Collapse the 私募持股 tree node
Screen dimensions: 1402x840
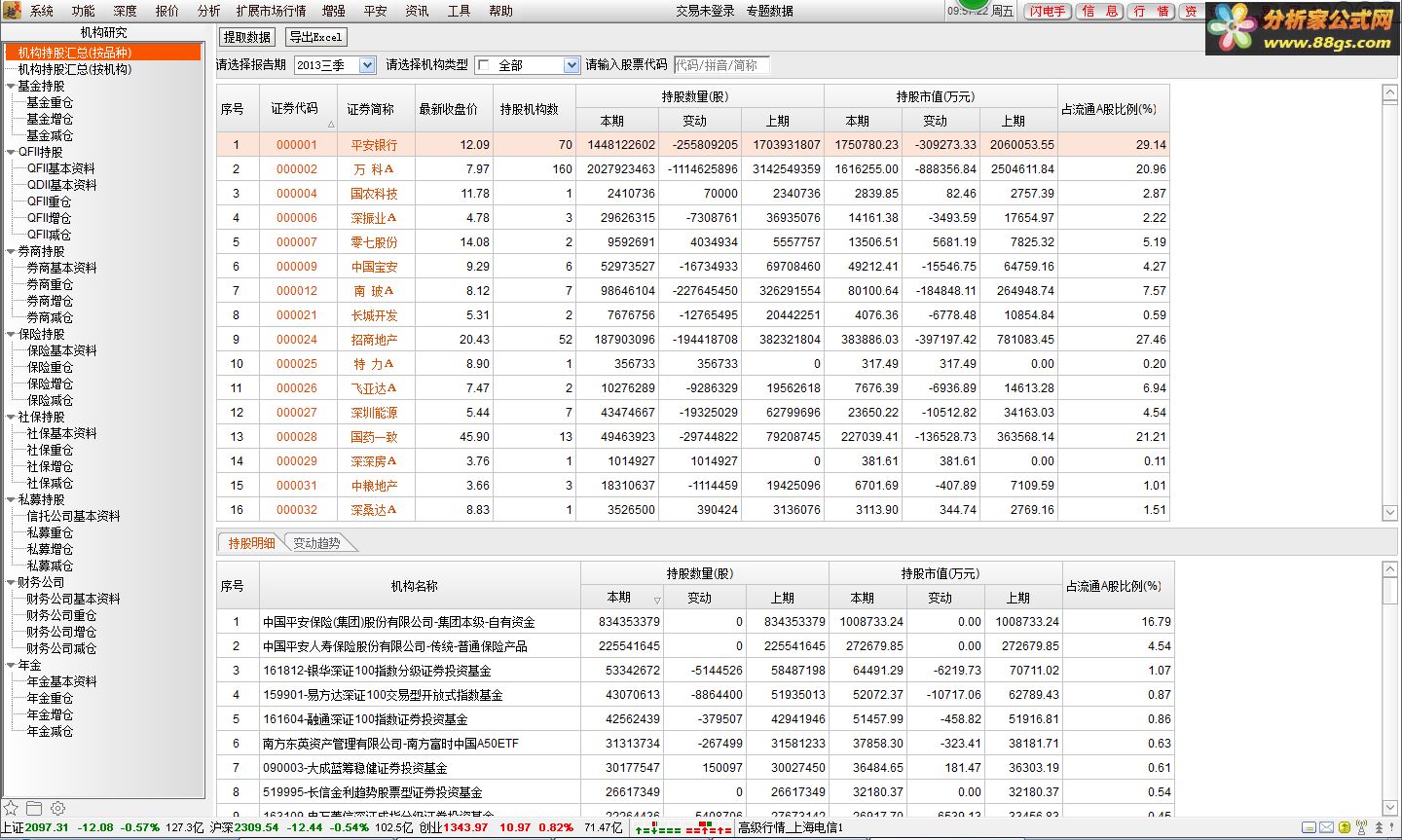[x=11, y=499]
